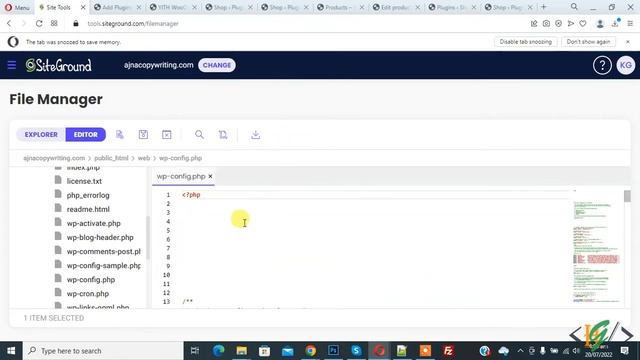Open the Opera Menu button

point(17,7)
